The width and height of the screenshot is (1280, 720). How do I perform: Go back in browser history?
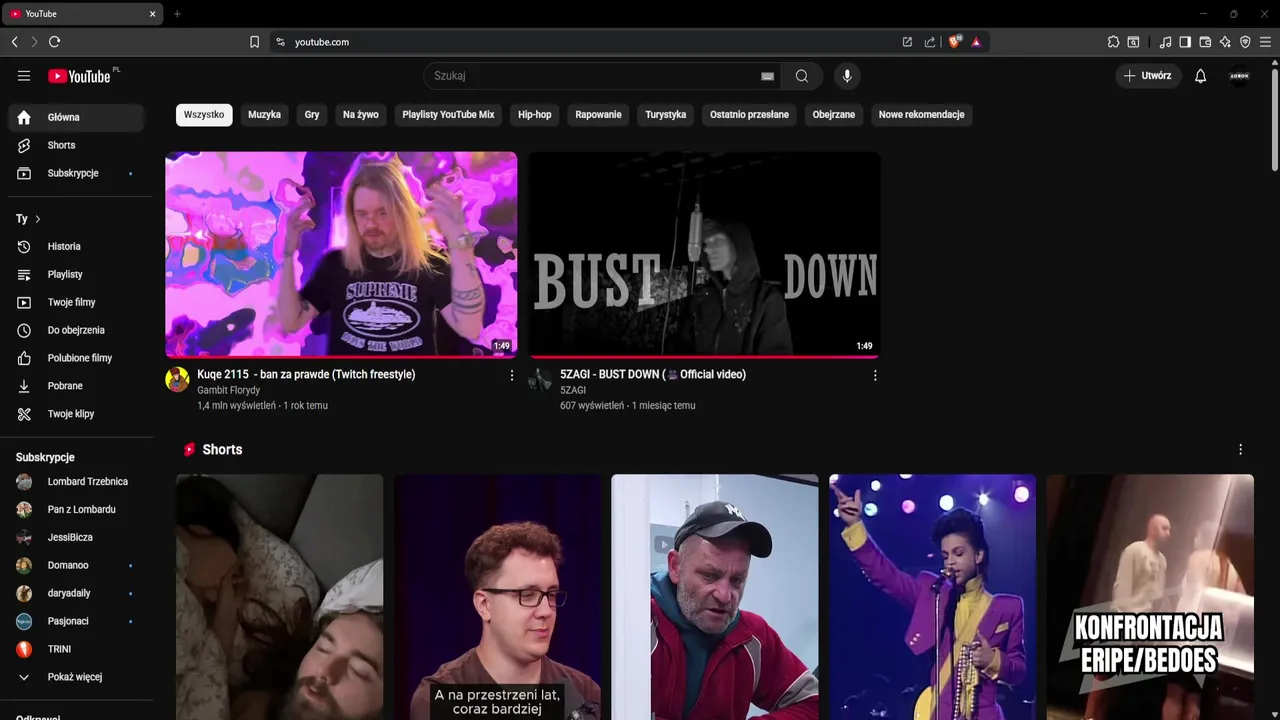pyautogui.click(x=14, y=42)
